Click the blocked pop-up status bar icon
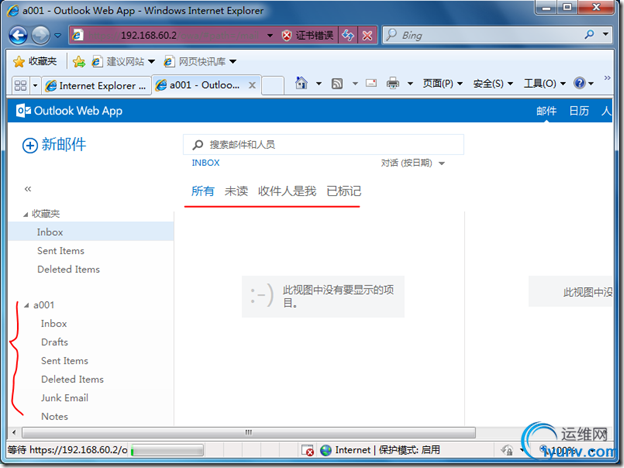This screenshot has height=468, width=624. pos(307,450)
